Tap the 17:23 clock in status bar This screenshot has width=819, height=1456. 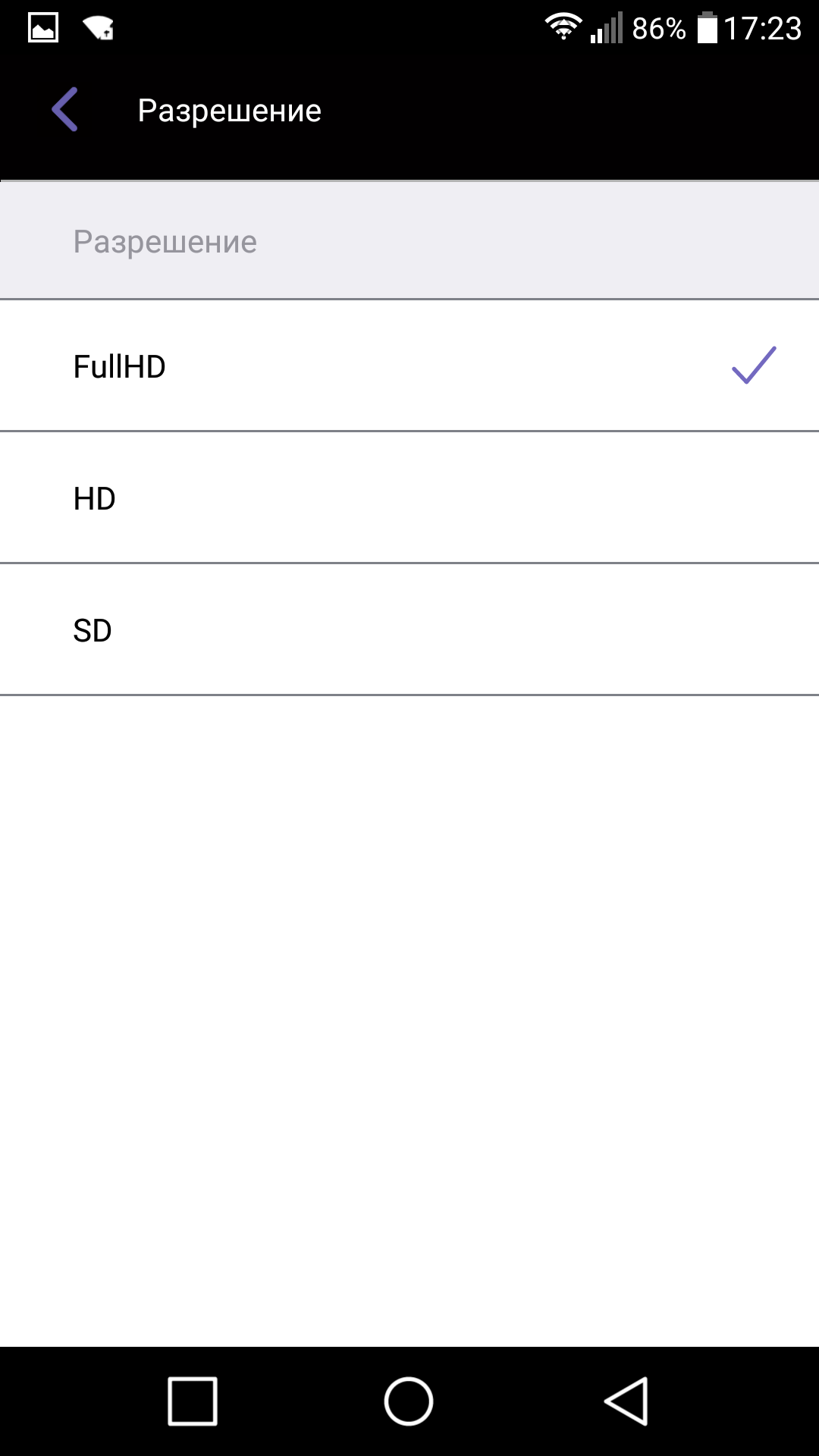pos(762,29)
